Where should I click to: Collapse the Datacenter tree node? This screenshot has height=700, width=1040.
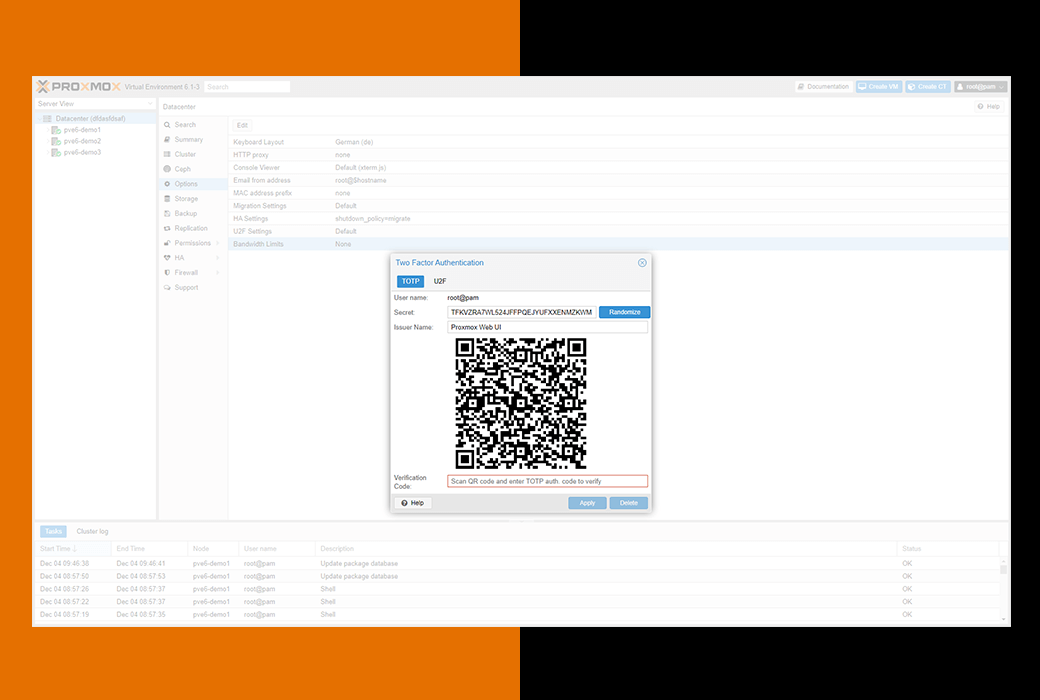[x=39, y=119]
